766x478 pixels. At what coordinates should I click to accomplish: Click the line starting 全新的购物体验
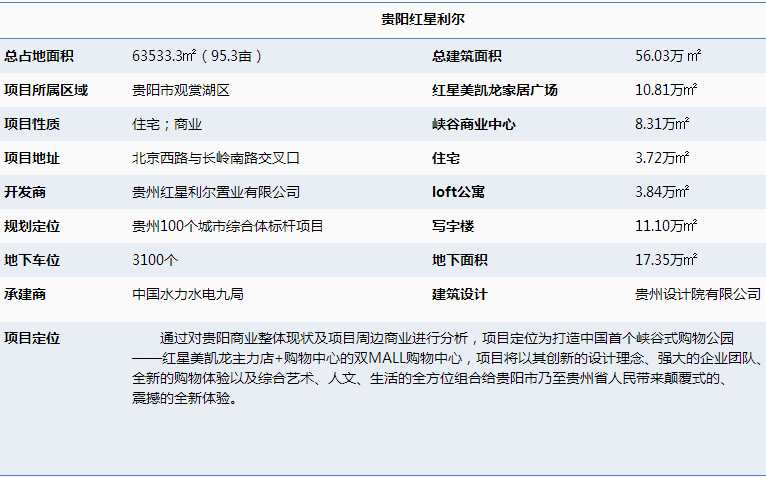[x=430, y=378]
